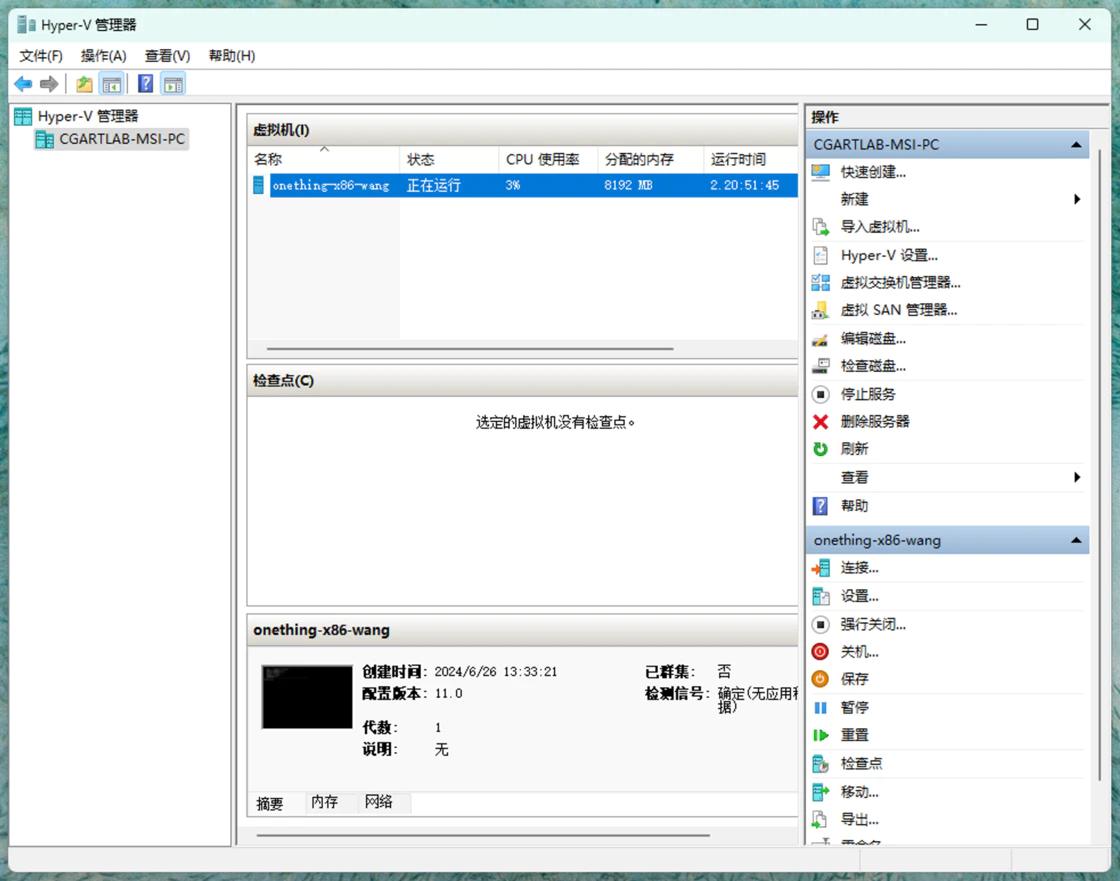Open the 帮助(H) menu
This screenshot has width=1120, height=881.
coord(231,56)
